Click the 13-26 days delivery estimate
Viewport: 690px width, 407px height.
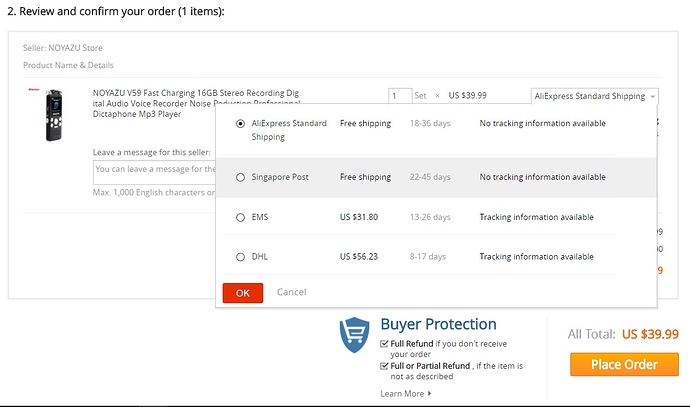[430, 217]
